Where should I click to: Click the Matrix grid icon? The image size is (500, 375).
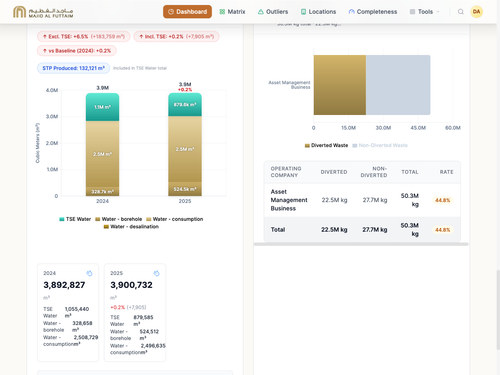point(222,12)
